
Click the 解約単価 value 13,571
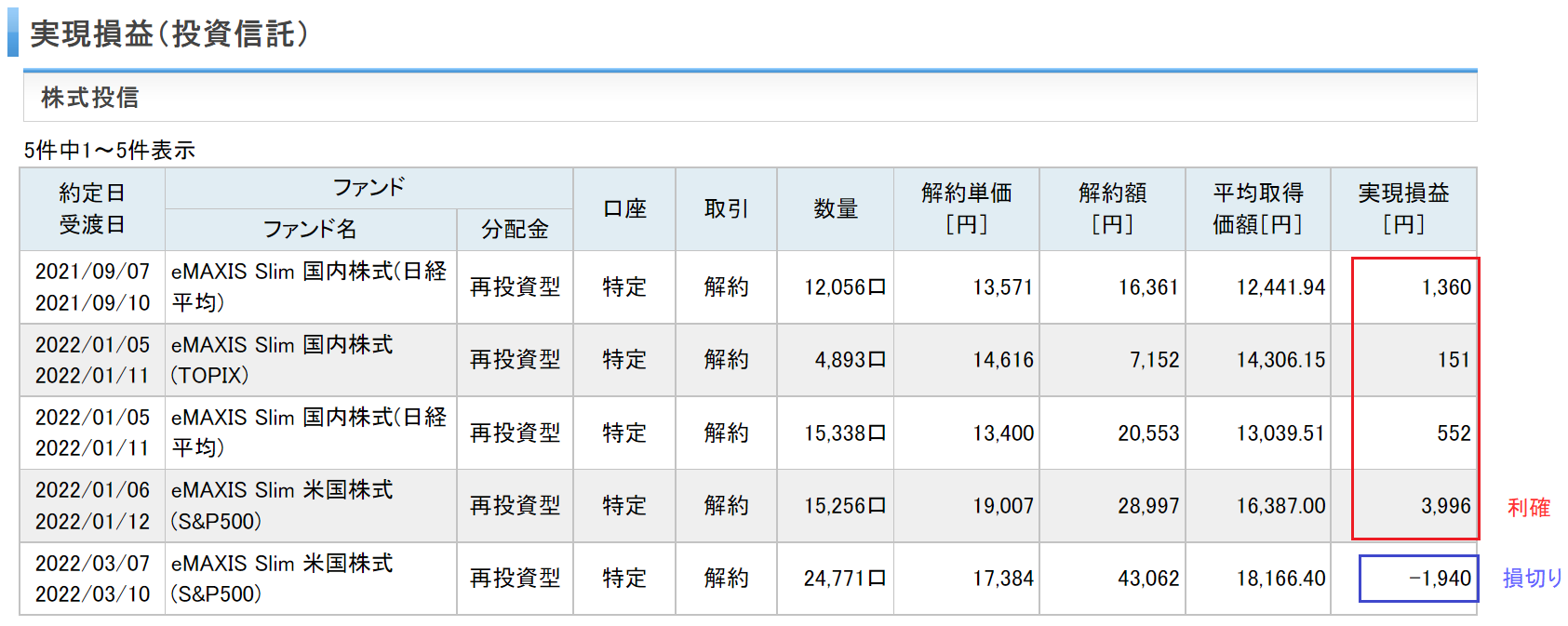tap(1003, 287)
